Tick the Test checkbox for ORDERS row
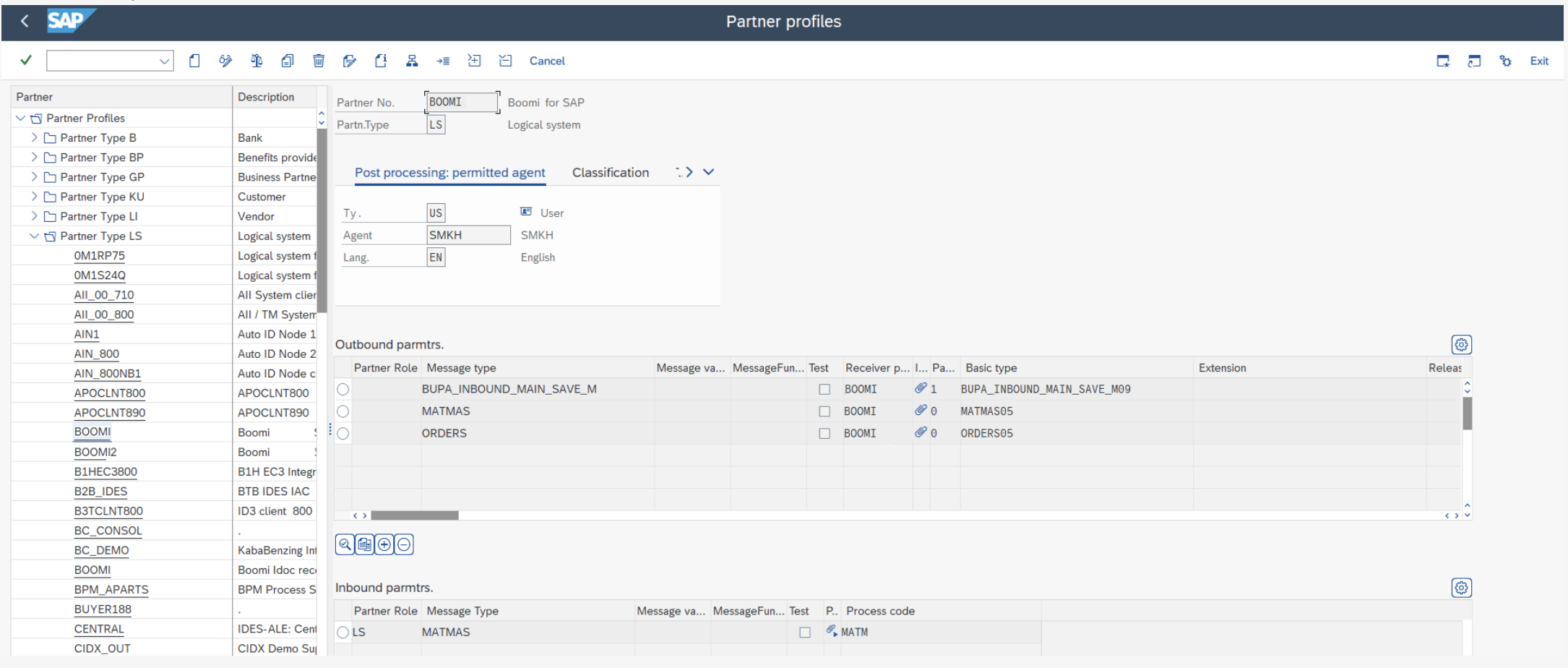The height and width of the screenshot is (668, 1568). tap(824, 434)
